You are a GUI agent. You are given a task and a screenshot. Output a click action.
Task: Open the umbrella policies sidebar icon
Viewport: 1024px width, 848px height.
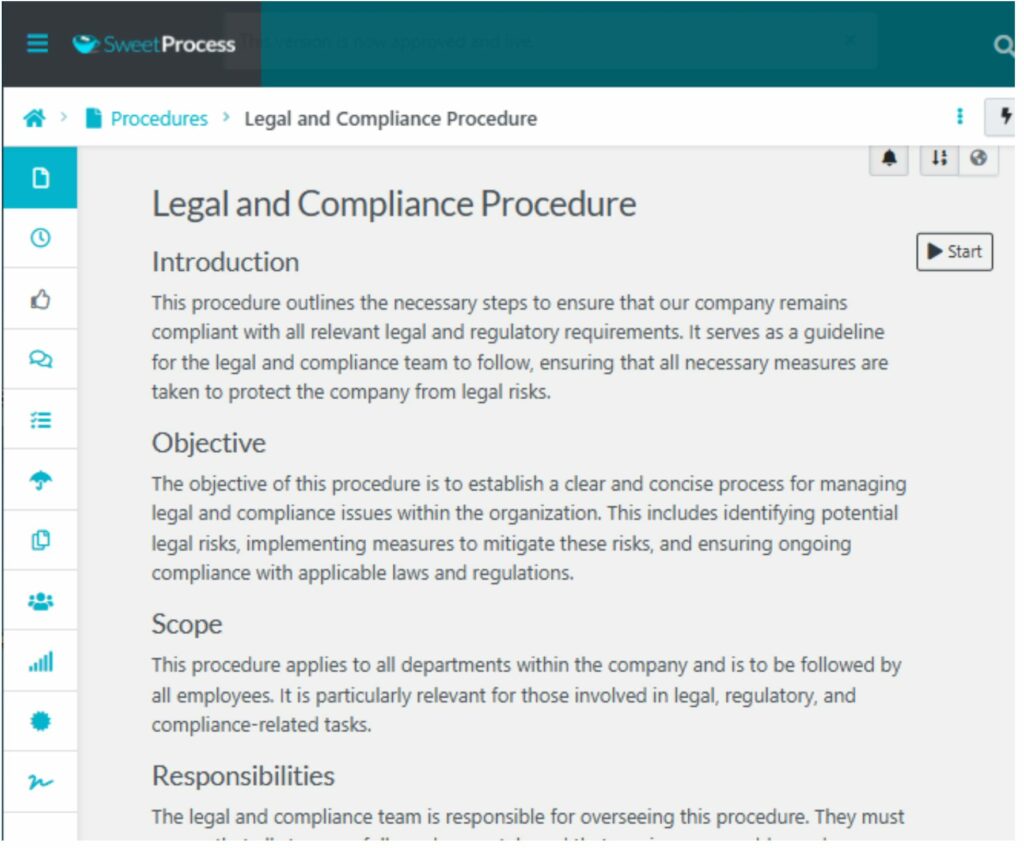pyautogui.click(x=40, y=480)
